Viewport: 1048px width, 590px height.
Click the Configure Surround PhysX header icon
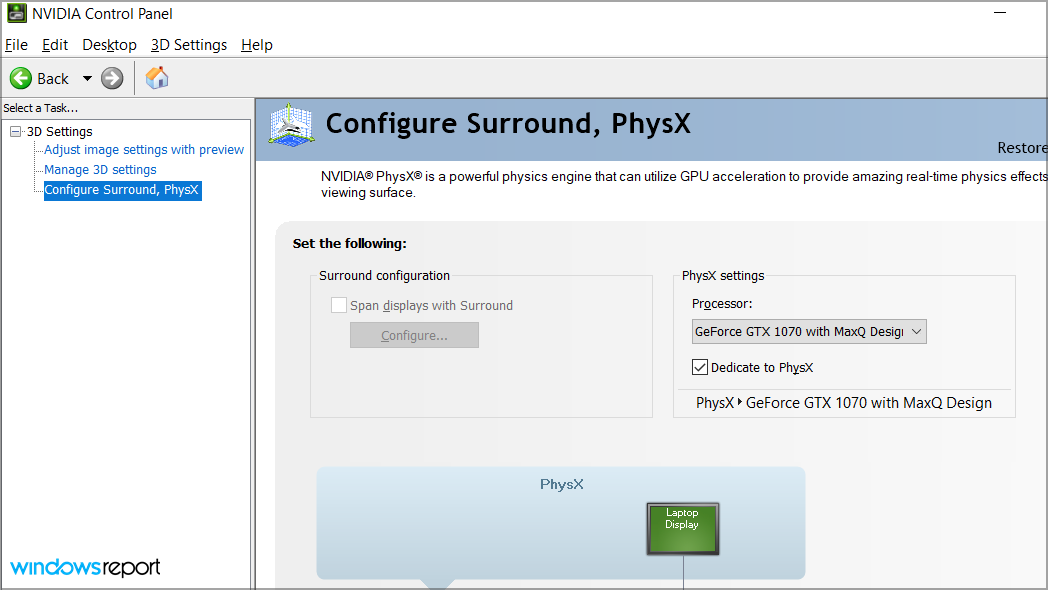pyautogui.click(x=291, y=125)
